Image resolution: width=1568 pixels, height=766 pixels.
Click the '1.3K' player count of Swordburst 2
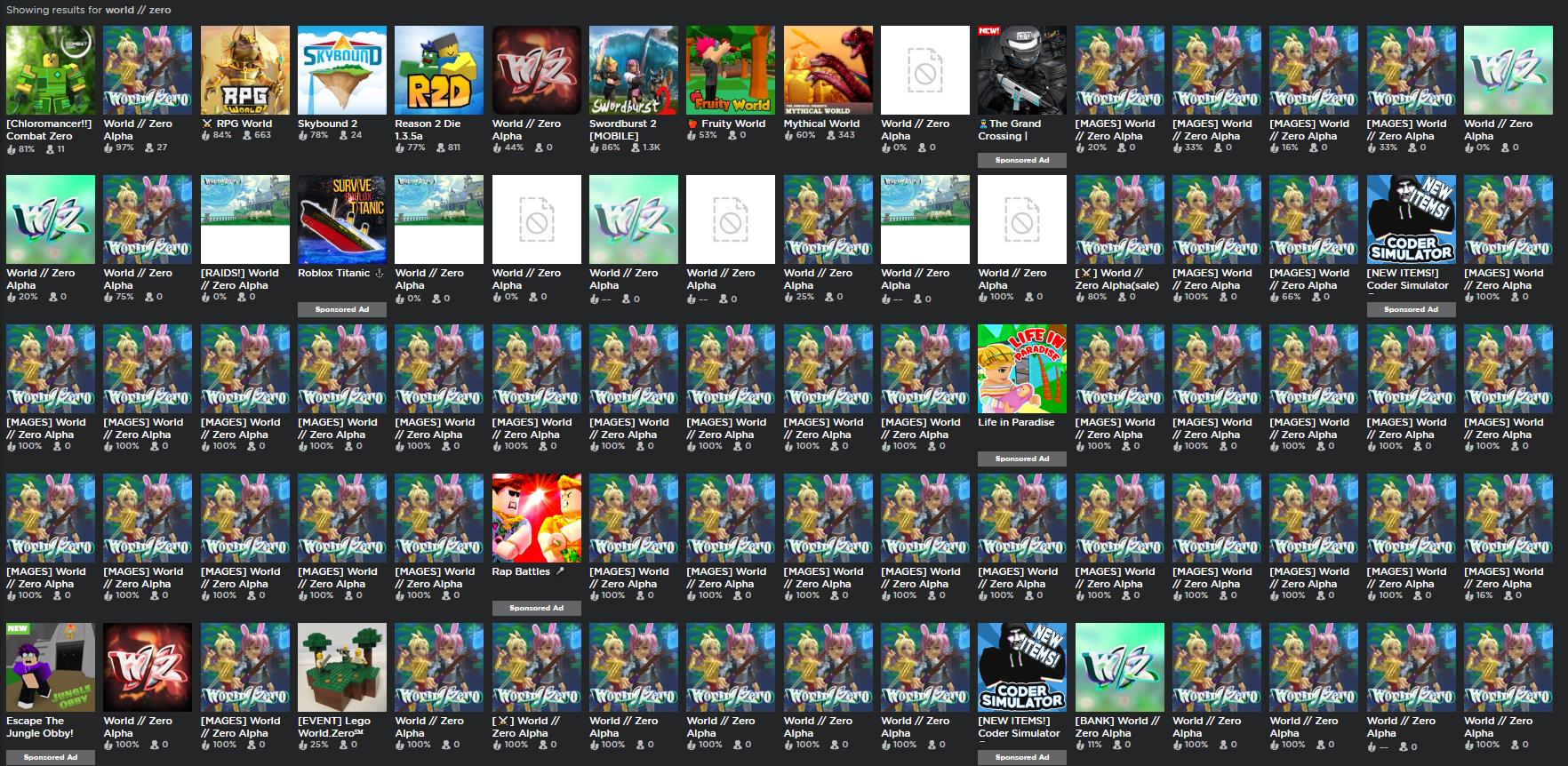(x=652, y=148)
